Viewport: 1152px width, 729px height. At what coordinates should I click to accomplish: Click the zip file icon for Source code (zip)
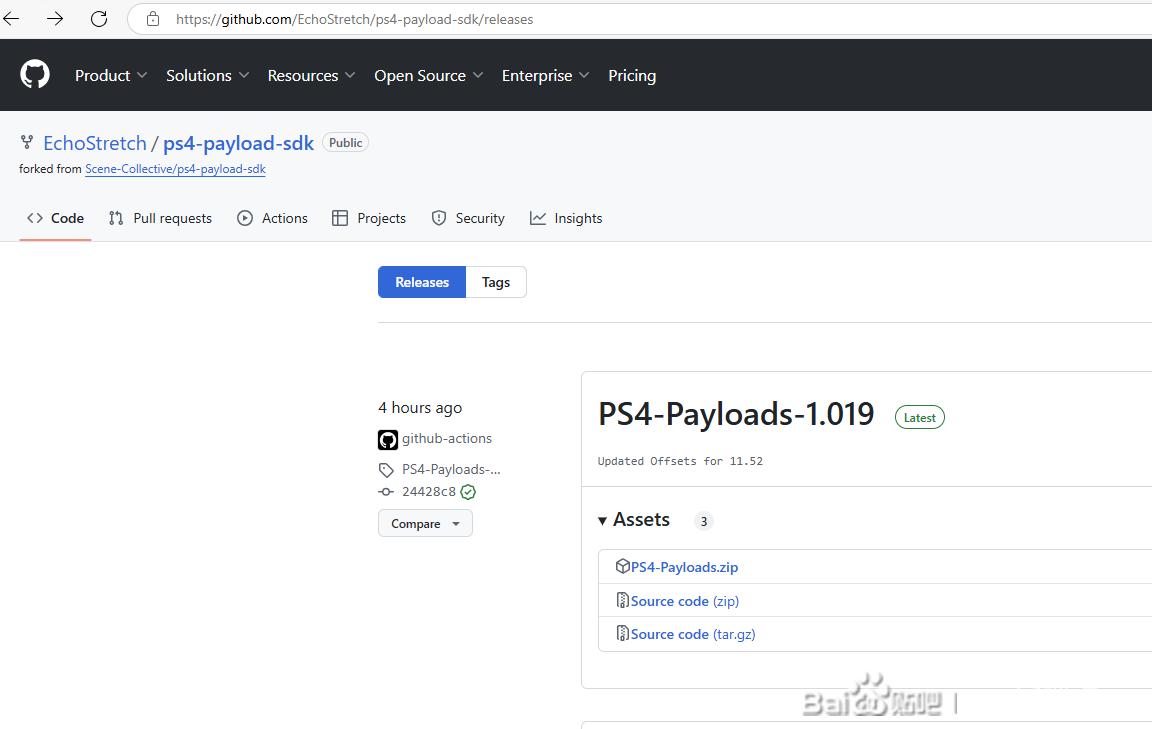622,600
